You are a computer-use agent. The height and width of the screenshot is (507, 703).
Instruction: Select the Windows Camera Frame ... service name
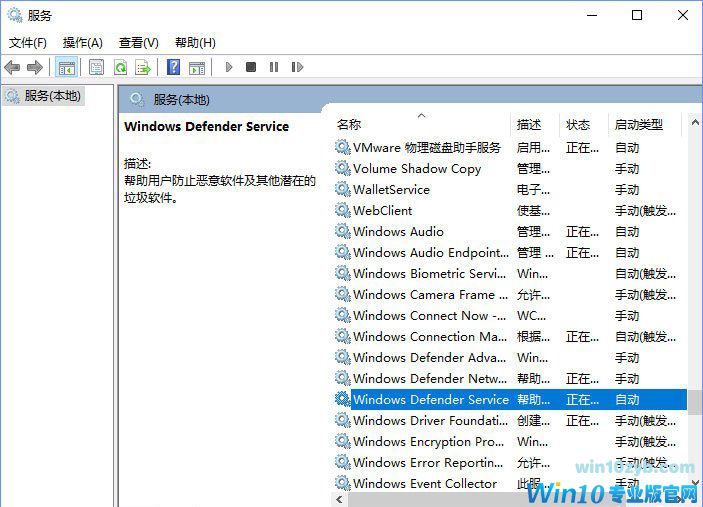[430, 295]
